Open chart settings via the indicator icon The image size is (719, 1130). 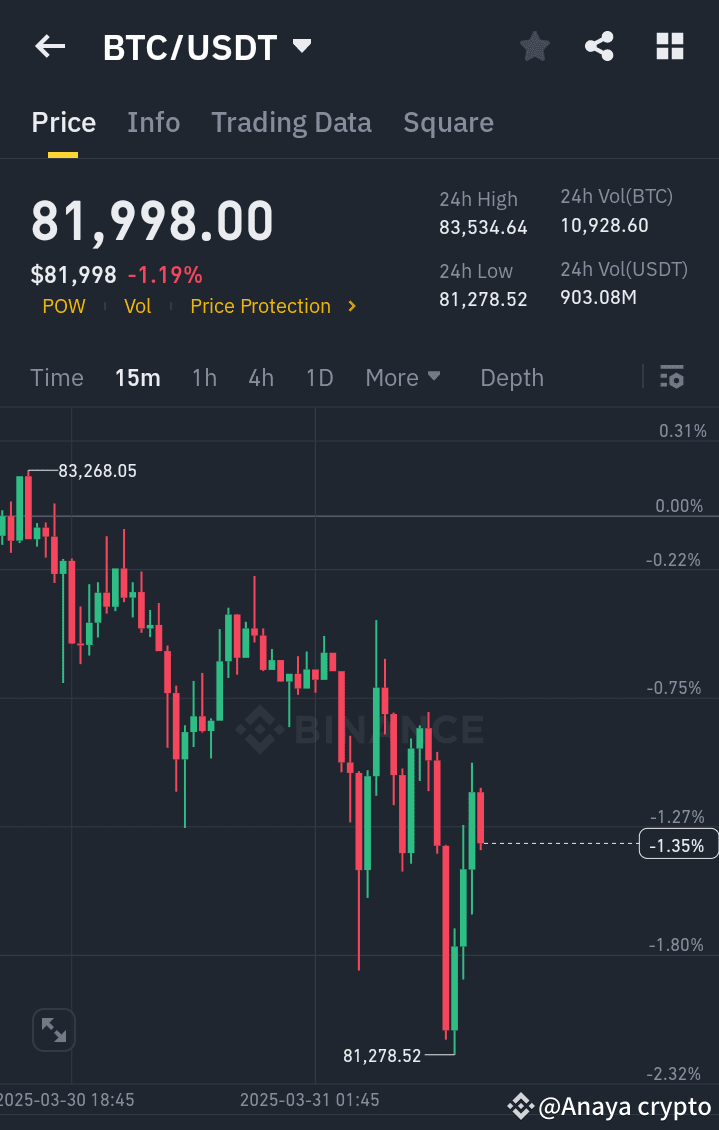coord(672,377)
